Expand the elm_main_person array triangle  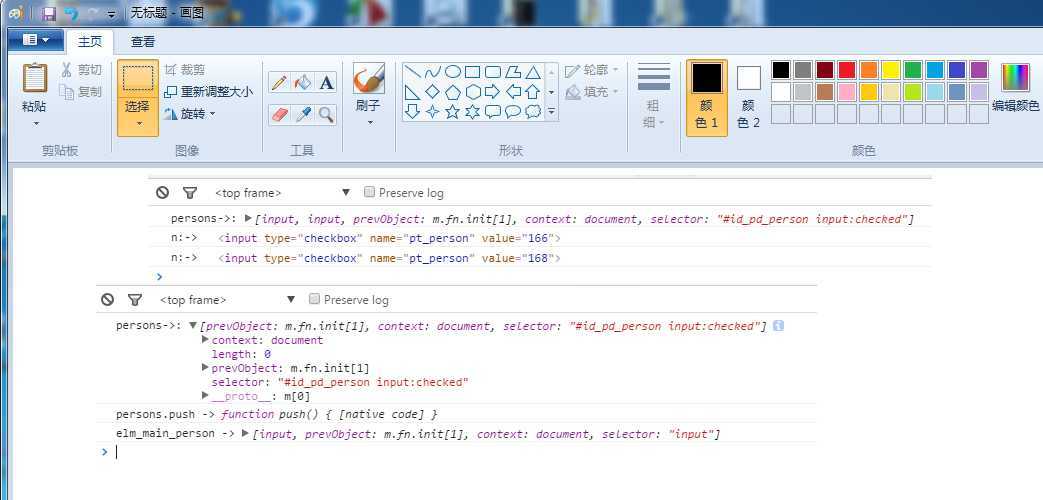245,434
